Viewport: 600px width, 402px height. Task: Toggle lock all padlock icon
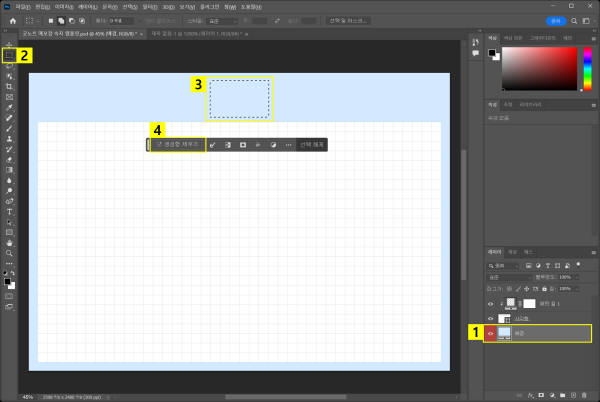[544, 289]
